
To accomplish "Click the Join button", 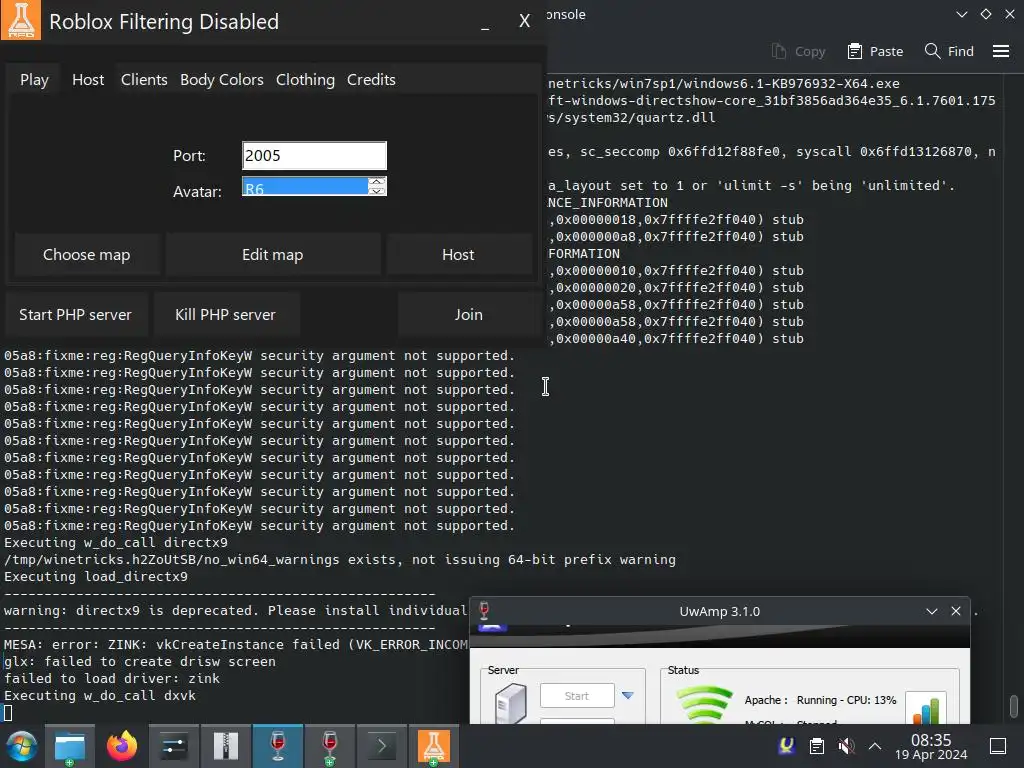I will coord(468,315).
